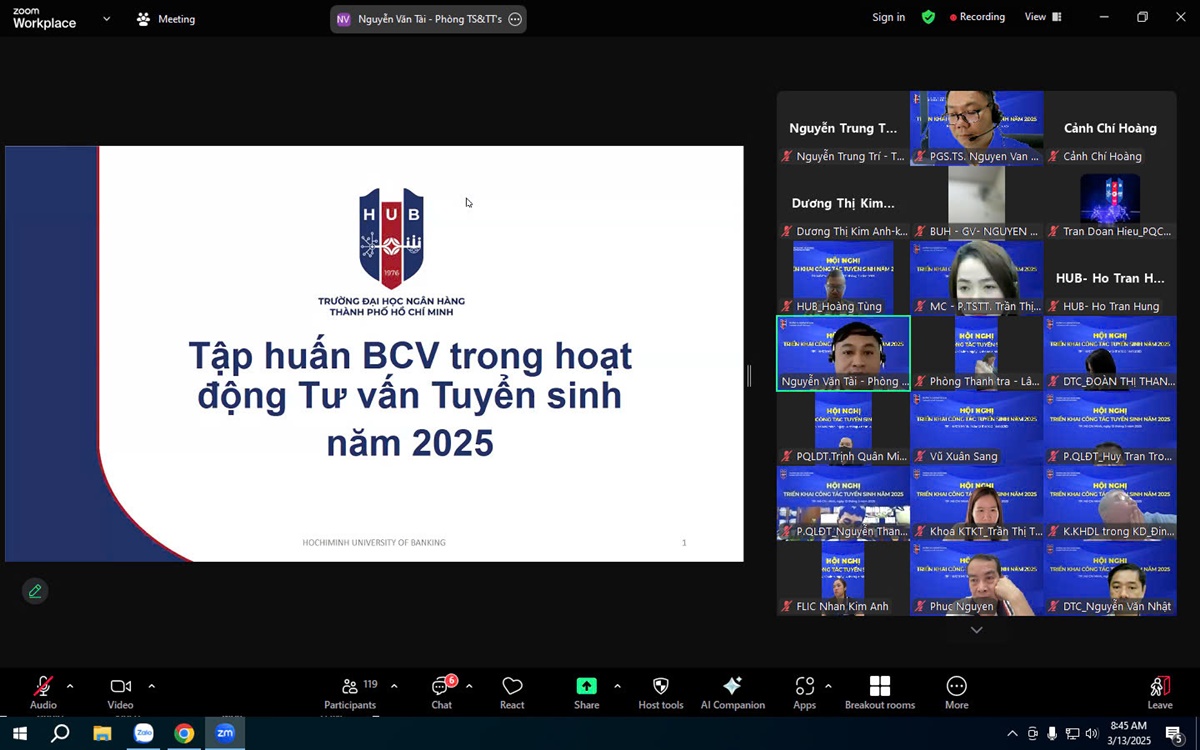Screen dimensions: 1200x750
Task: Select Nguyễn Trung Trí participant tile
Action: tap(843, 128)
